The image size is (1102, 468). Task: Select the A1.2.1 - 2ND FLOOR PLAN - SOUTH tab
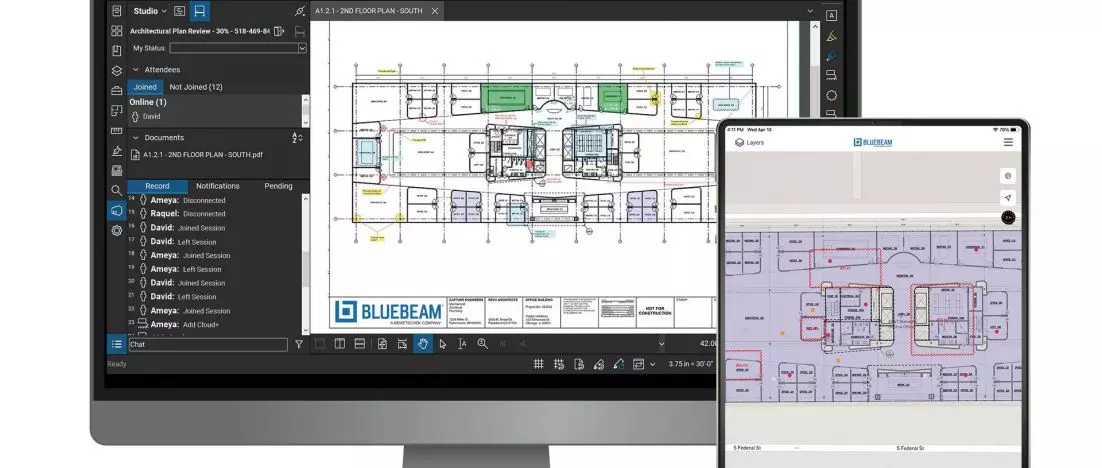369,11
